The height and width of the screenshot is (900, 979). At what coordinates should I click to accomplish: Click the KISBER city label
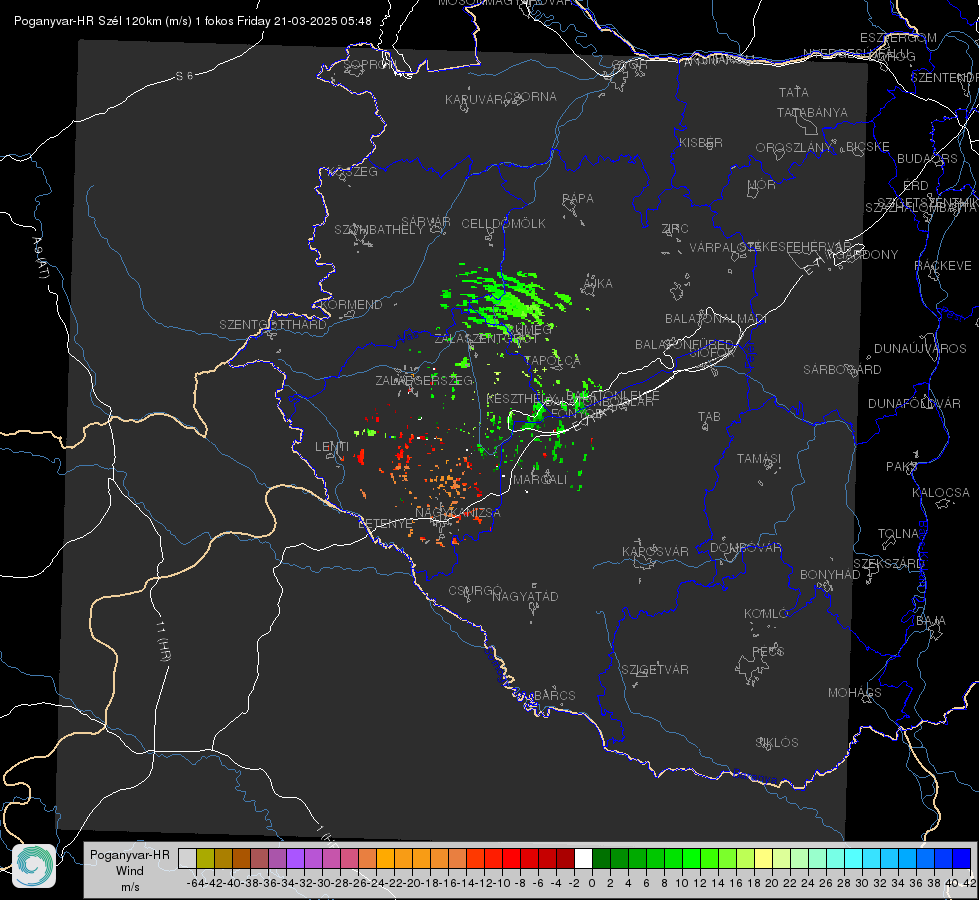(701, 142)
